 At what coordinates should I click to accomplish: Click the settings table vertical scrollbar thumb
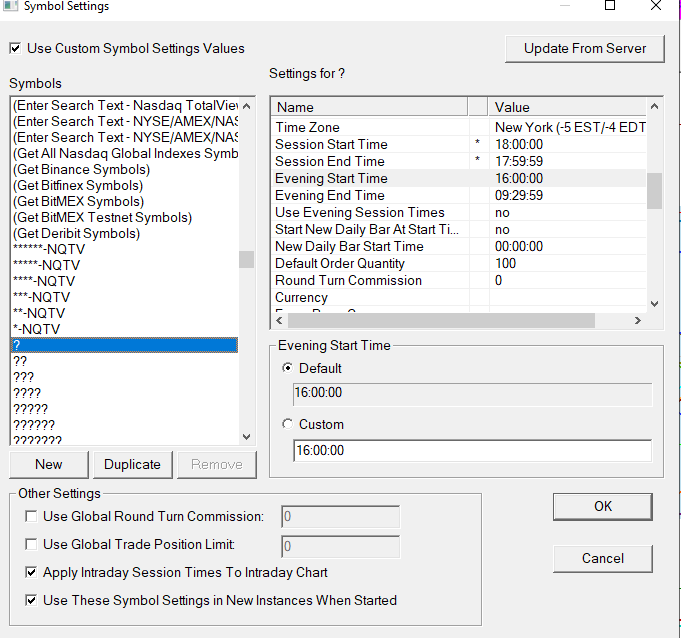(x=655, y=191)
